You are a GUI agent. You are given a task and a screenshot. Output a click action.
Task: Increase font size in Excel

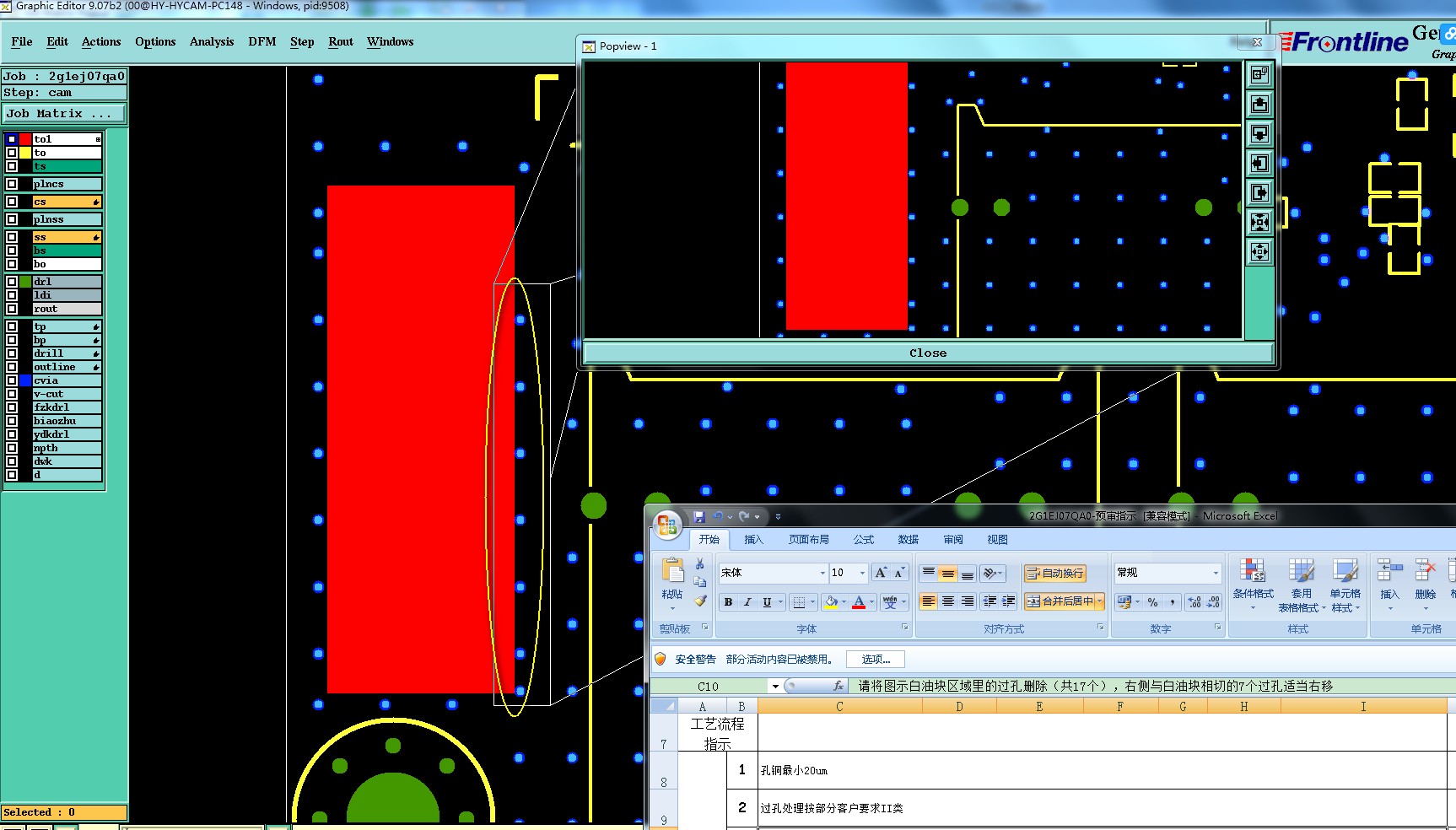(881, 573)
